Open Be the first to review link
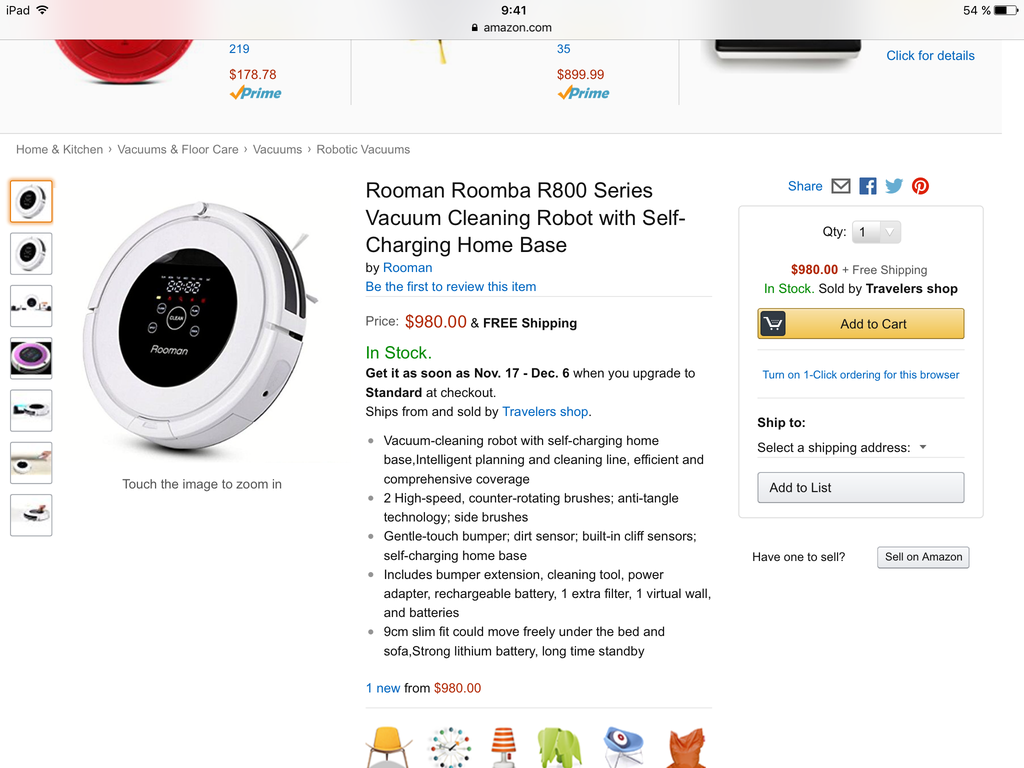This screenshot has height=768, width=1024. coord(451,287)
